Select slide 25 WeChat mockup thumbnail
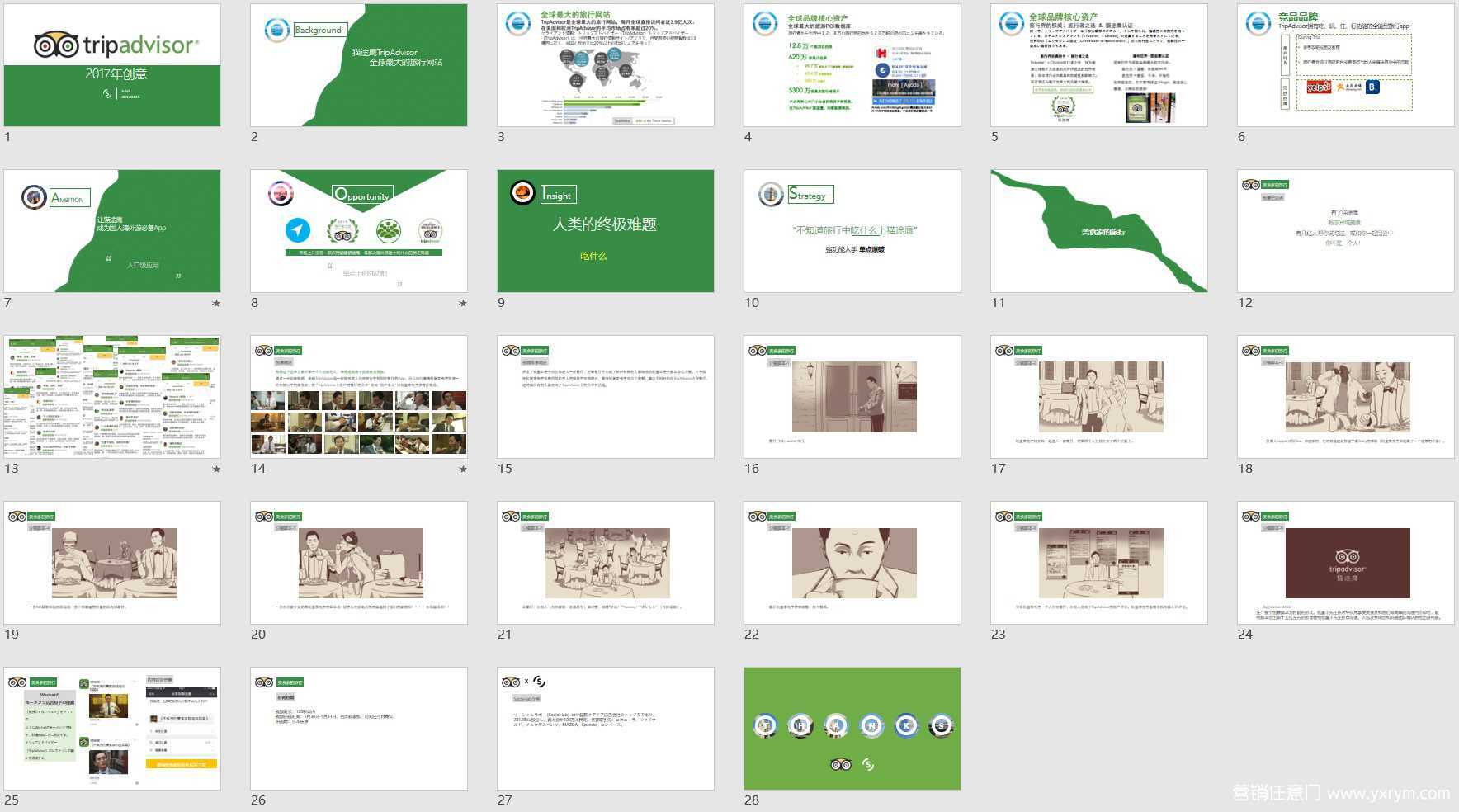This screenshot has width=1459, height=812. (112, 729)
